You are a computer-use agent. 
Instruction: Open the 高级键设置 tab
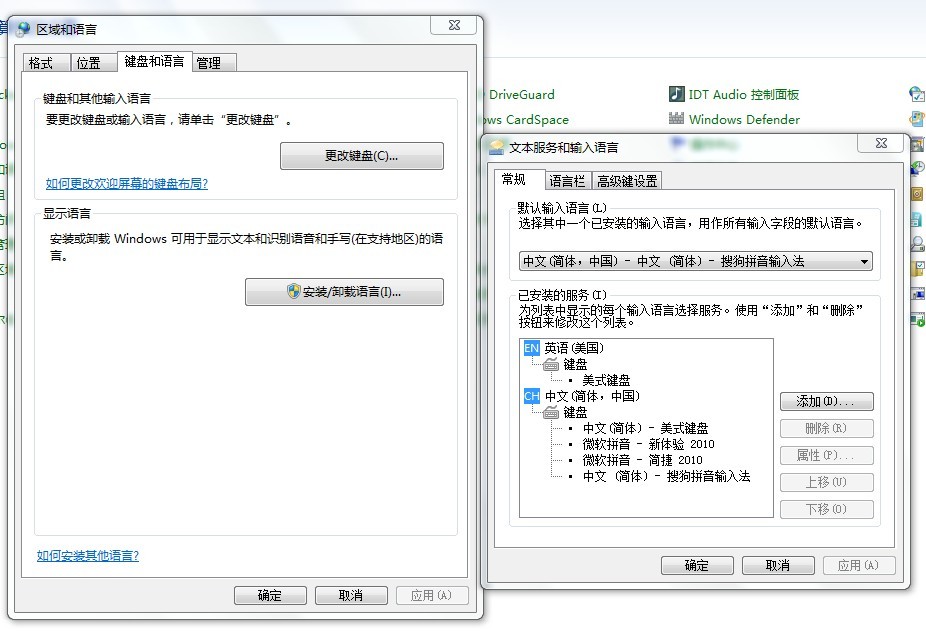click(x=627, y=181)
